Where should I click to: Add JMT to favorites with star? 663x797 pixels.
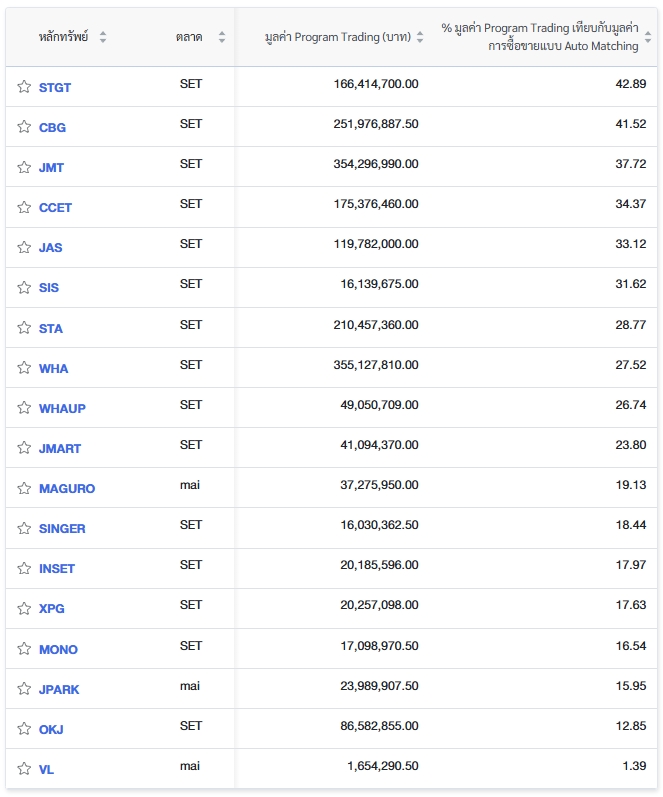pos(24,167)
